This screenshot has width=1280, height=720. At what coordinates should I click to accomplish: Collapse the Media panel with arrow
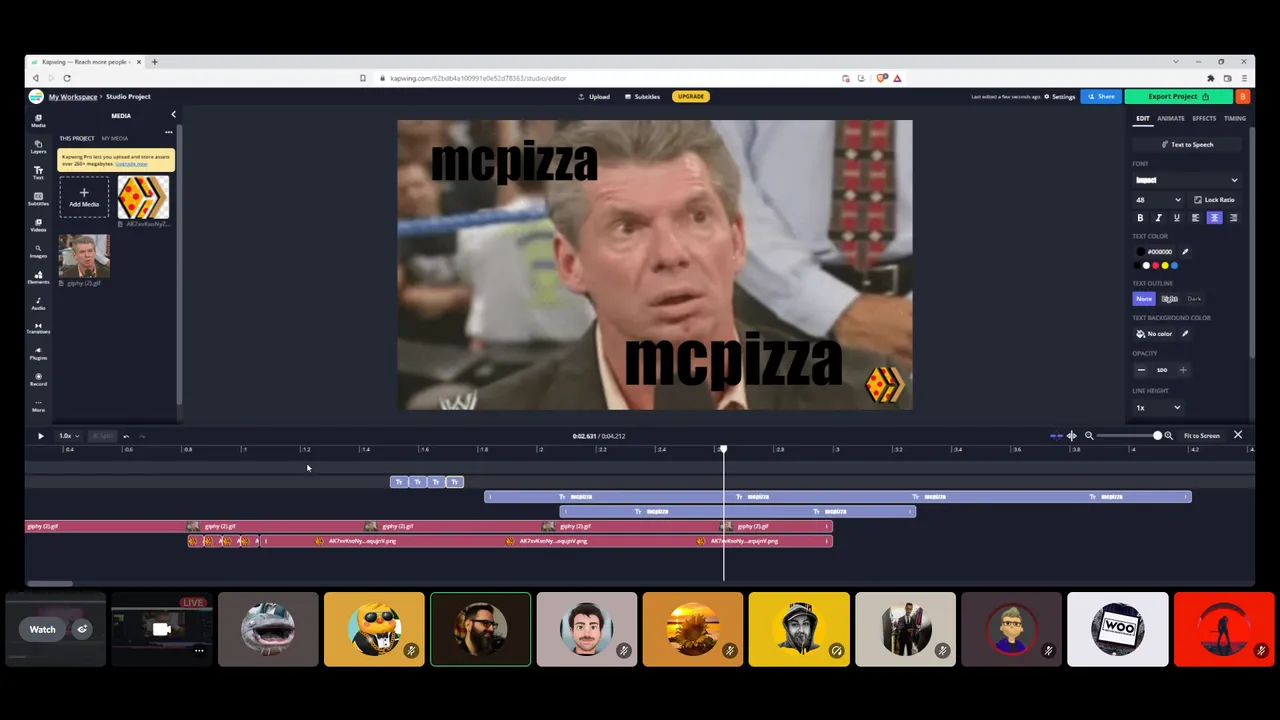[x=173, y=115]
